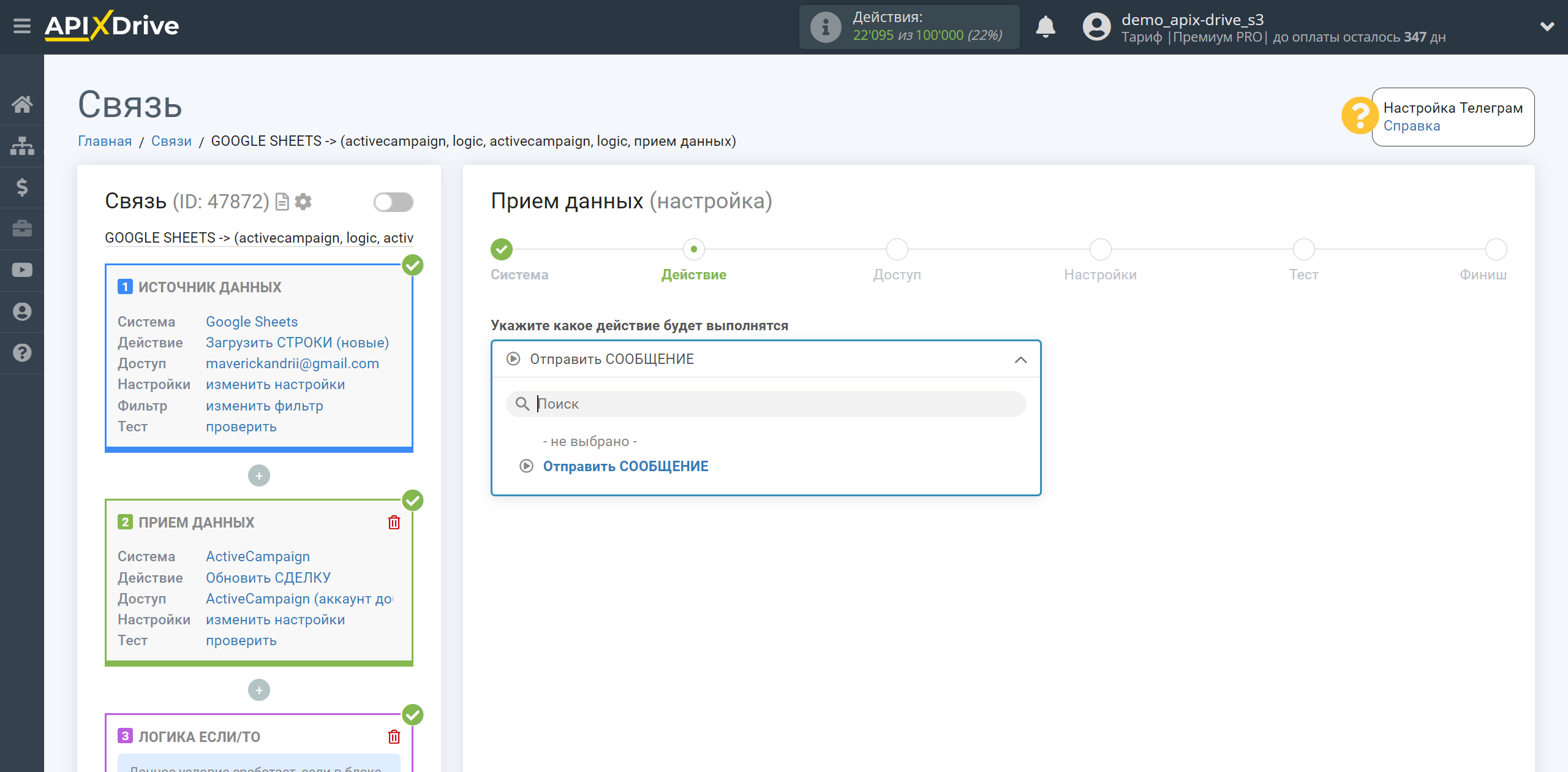Click the demo_apix-drive_s3 account name

(x=1193, y=20)
